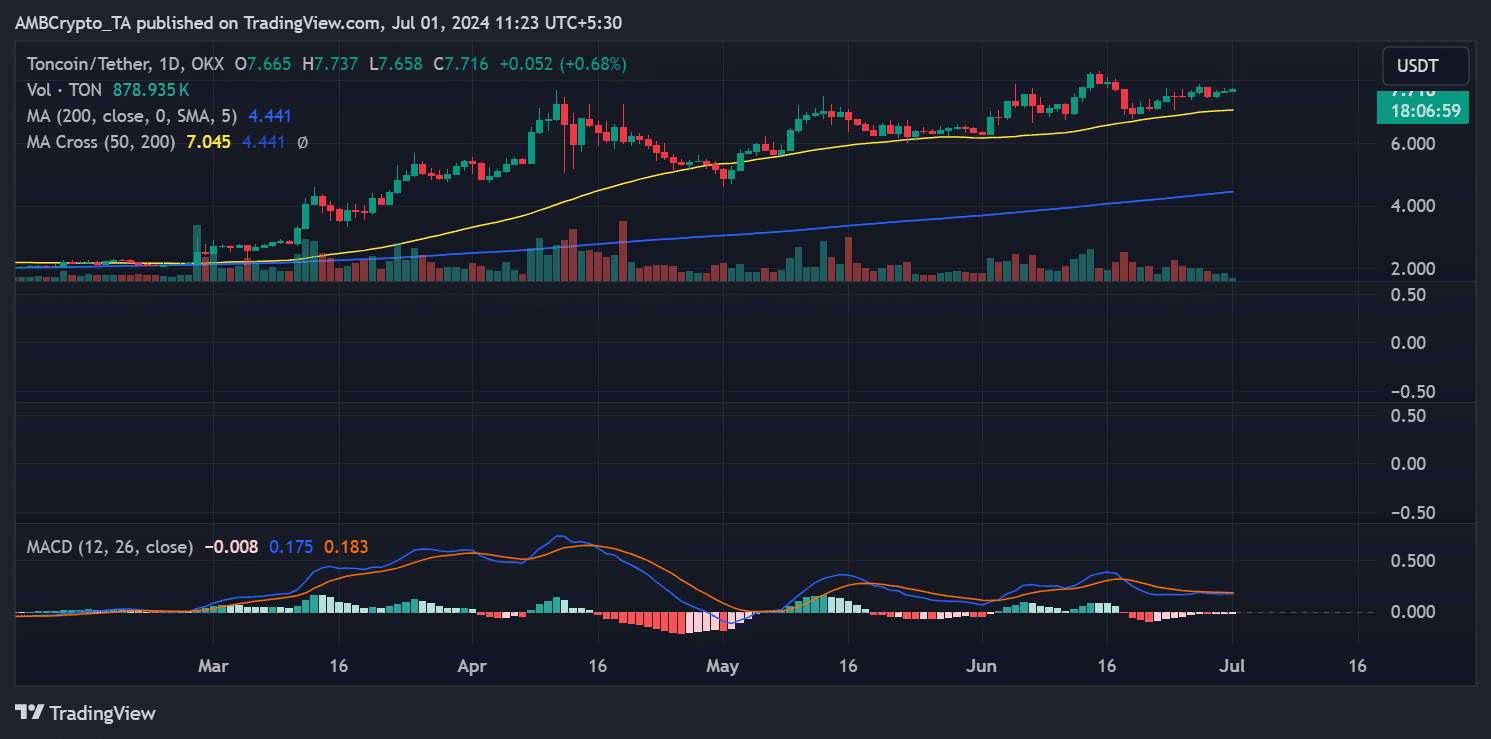
Task: Click the Mar label on time axis
Action: [x=213, y=664]
